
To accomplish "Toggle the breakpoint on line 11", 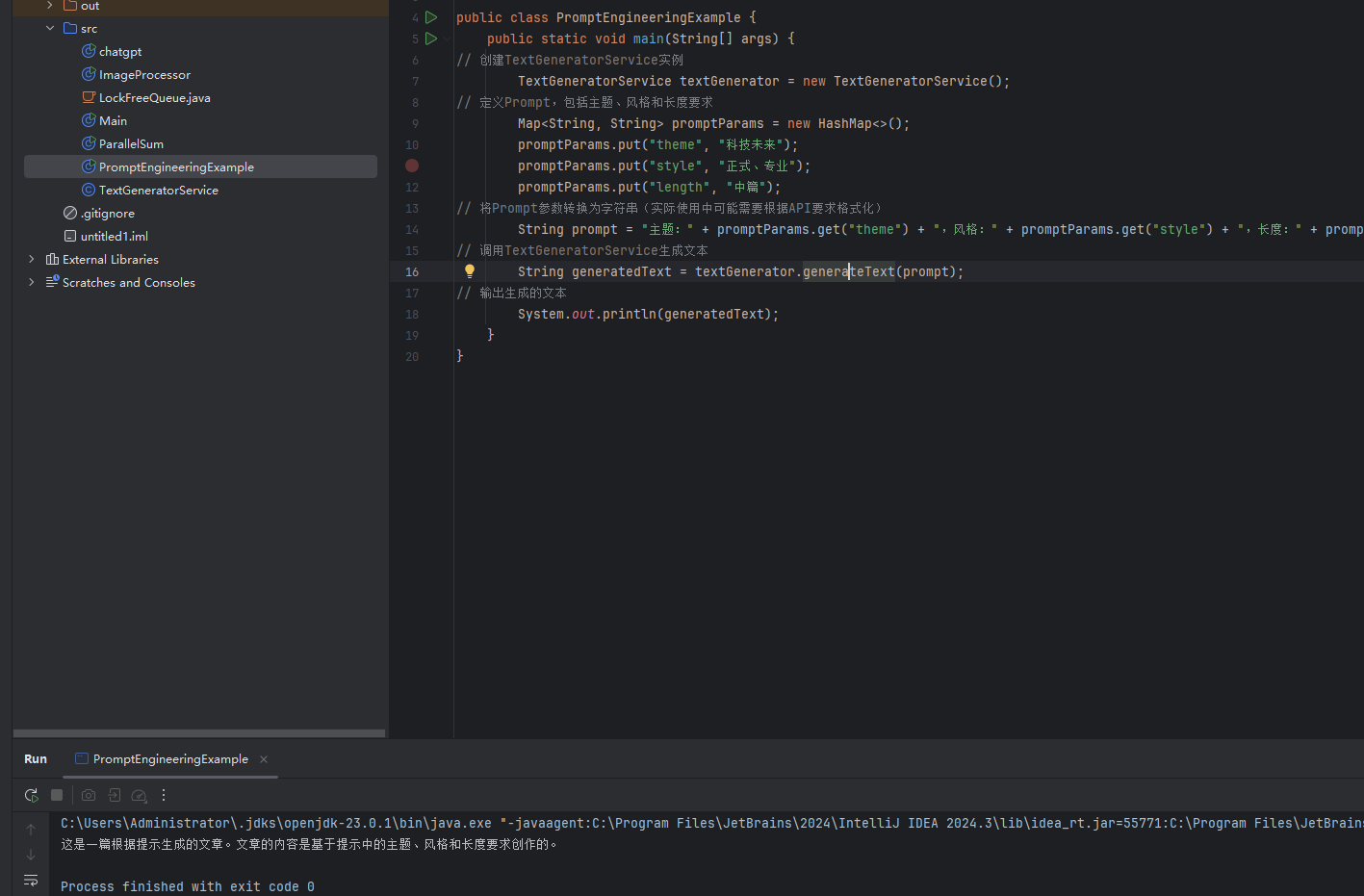I will [412, 166].
